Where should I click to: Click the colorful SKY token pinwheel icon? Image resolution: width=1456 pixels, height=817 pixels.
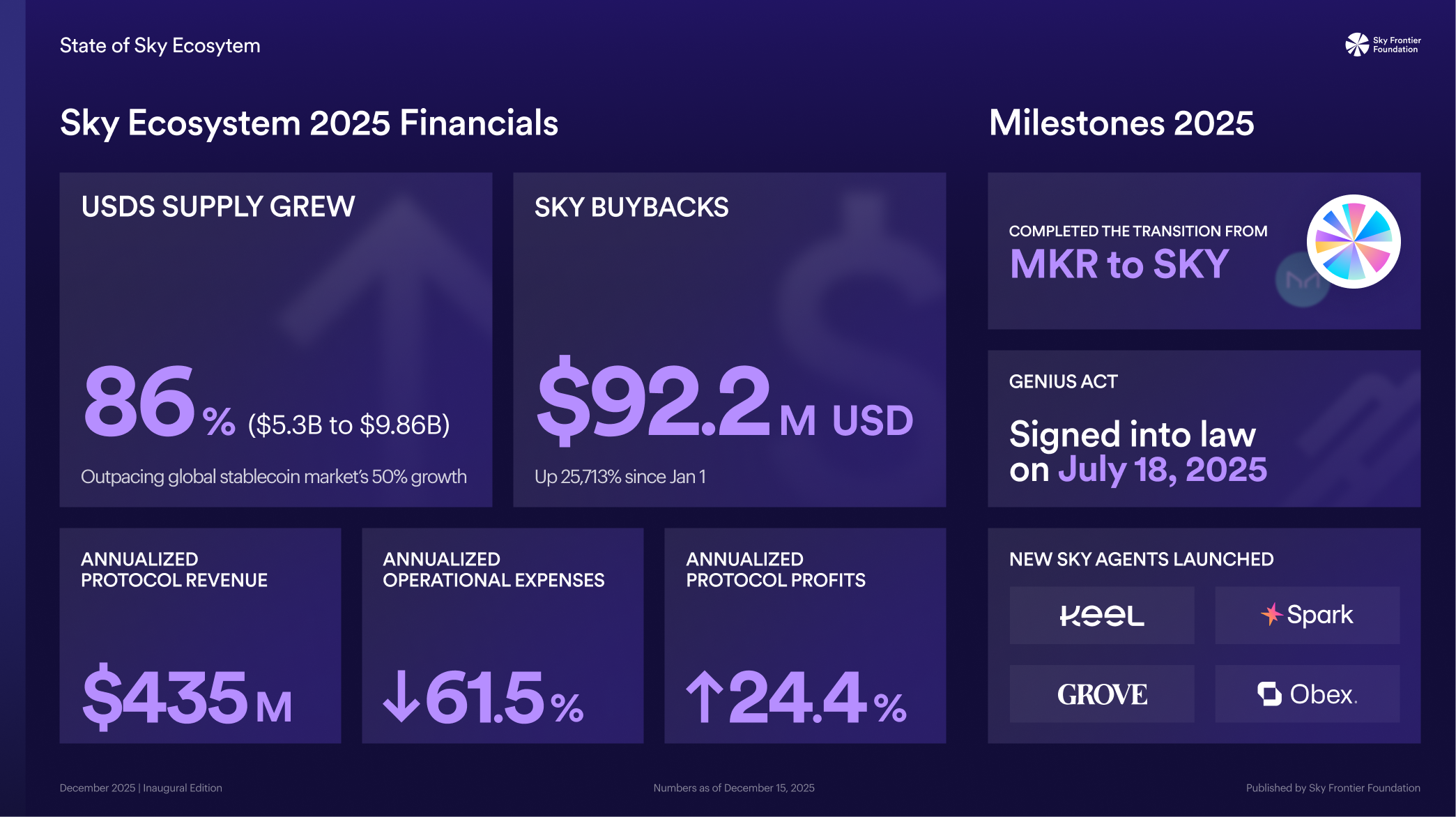click(1353, 241)
